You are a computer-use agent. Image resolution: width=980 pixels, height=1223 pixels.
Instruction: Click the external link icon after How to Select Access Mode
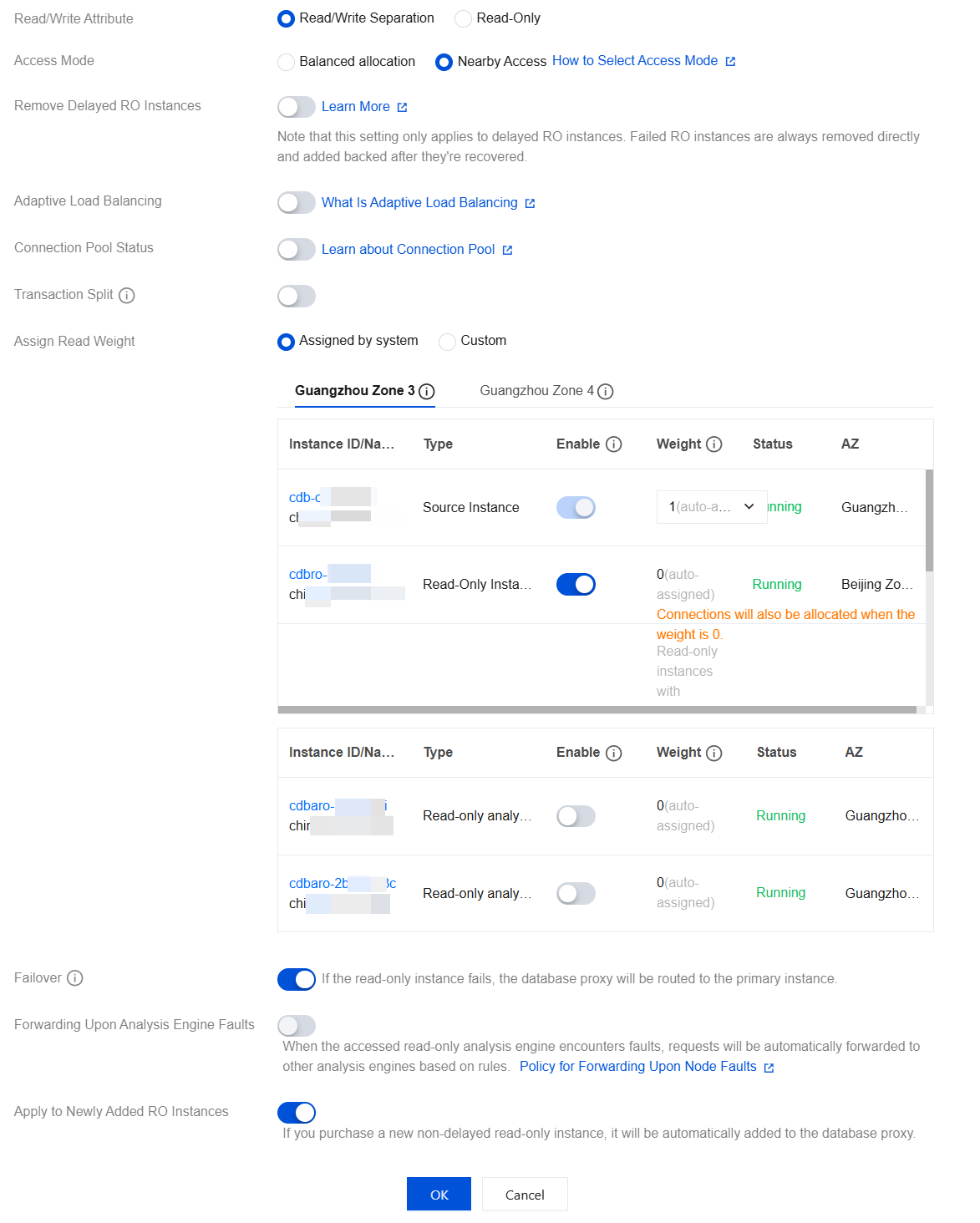[x=730, y=62]
